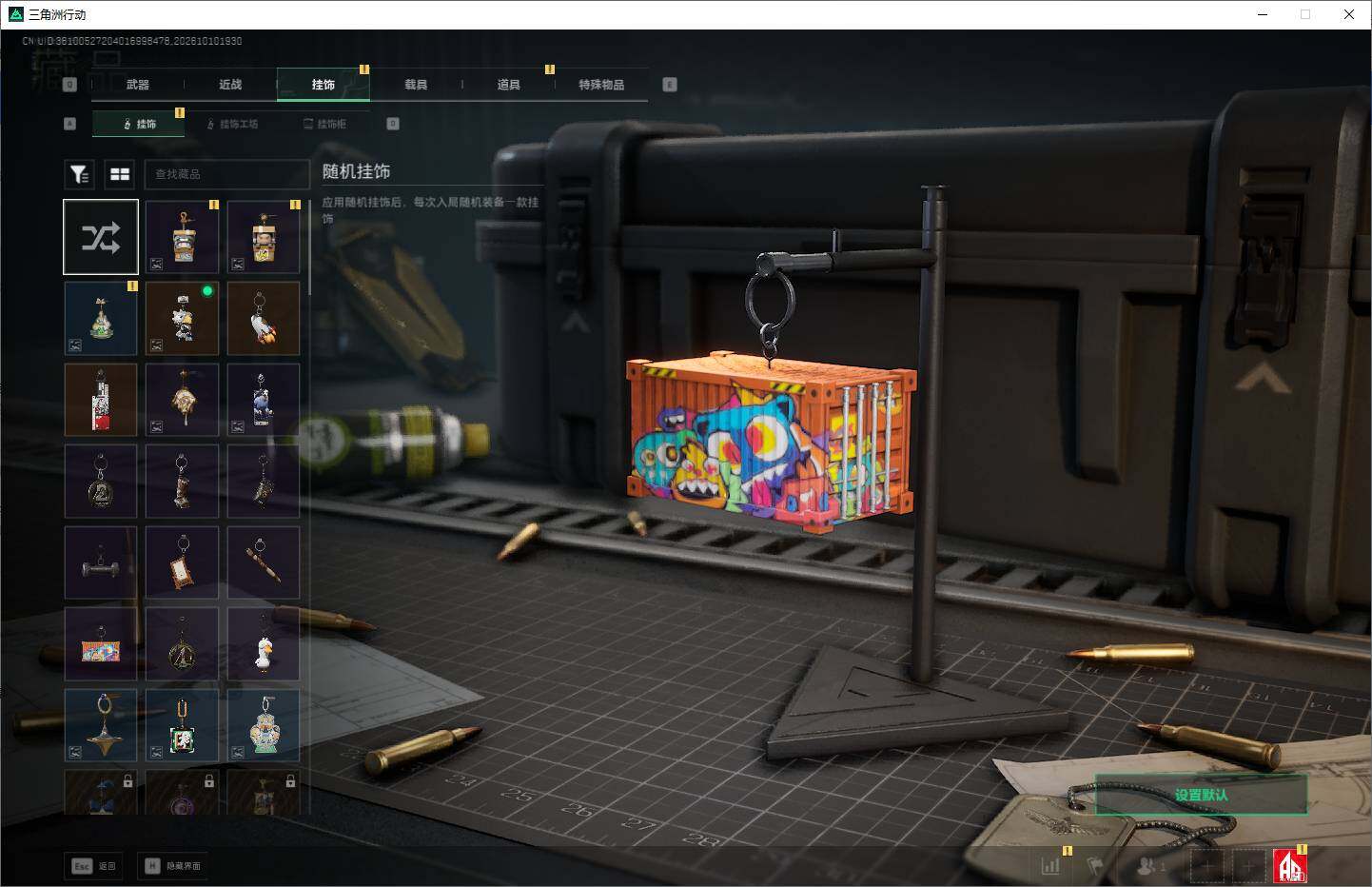Click the Q key hint beside 武器
Screen dimensions: 1372x887
69,85
